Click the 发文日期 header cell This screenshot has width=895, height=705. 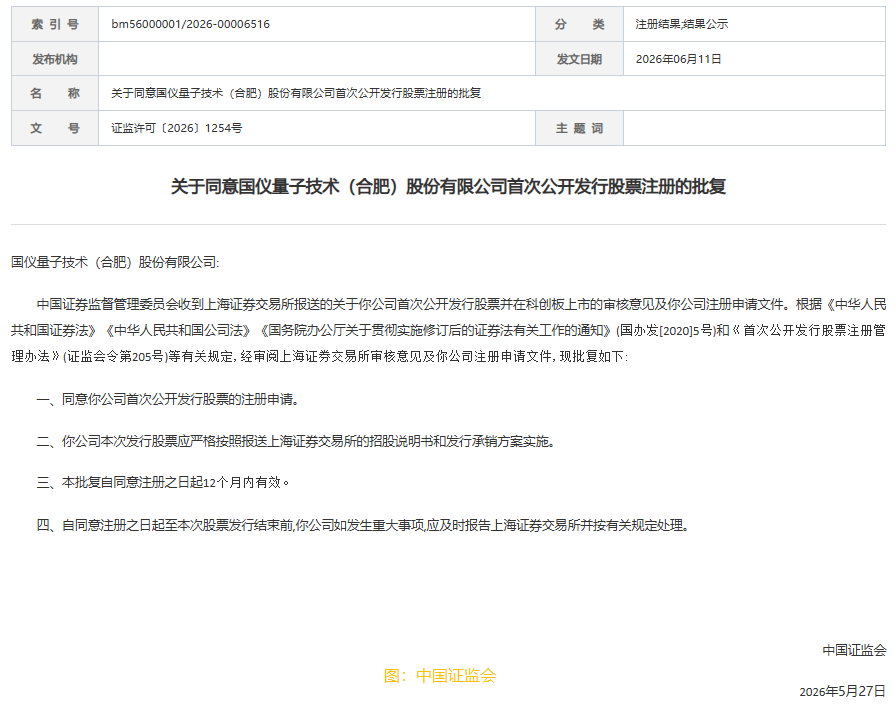579,59
